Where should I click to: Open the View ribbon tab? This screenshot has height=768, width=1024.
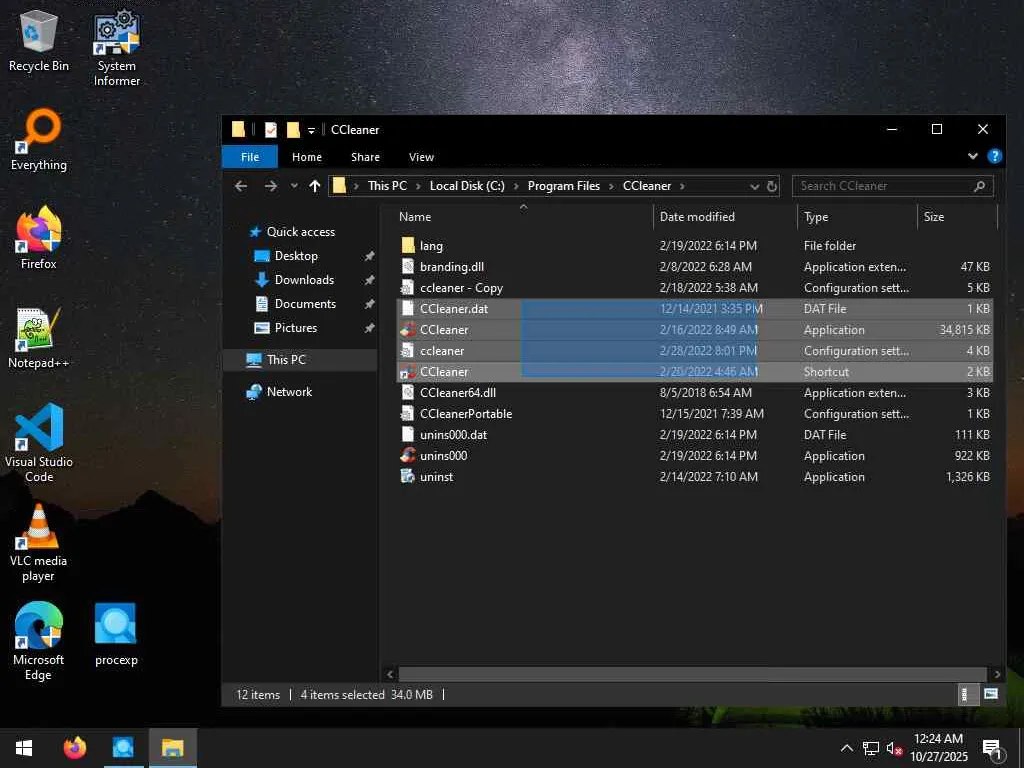tap(421, 157)
